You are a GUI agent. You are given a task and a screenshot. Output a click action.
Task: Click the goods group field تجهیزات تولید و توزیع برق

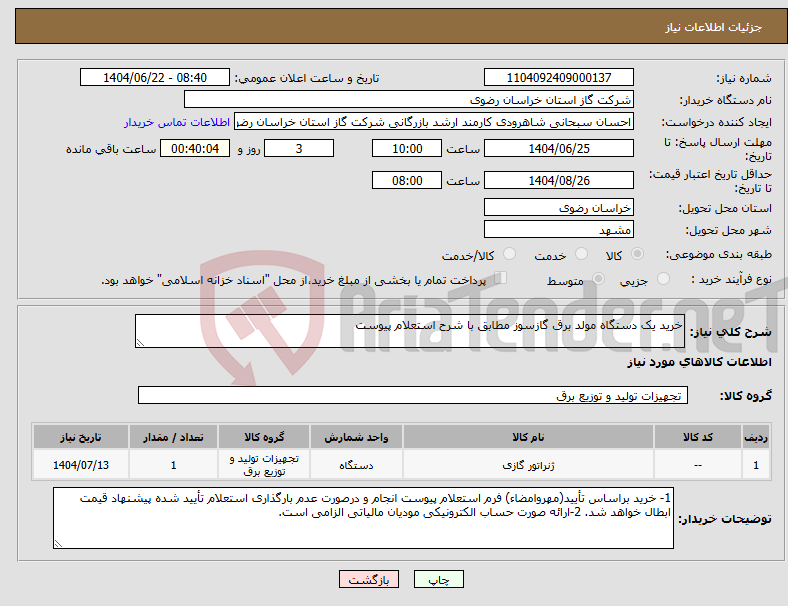tap(413, 395)
